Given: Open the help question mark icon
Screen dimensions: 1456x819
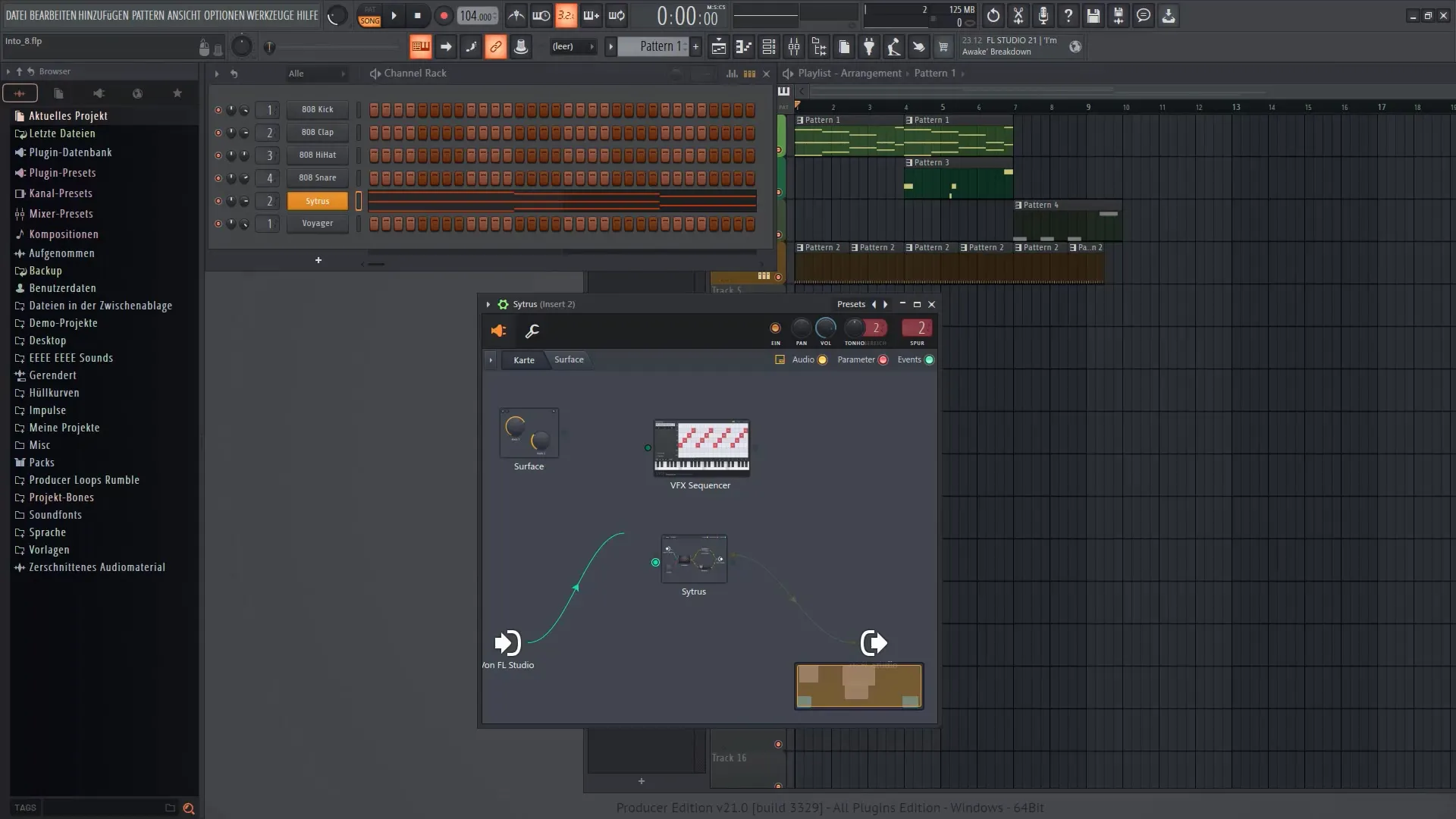Looking at the screenshot, I should (1068, 15).
